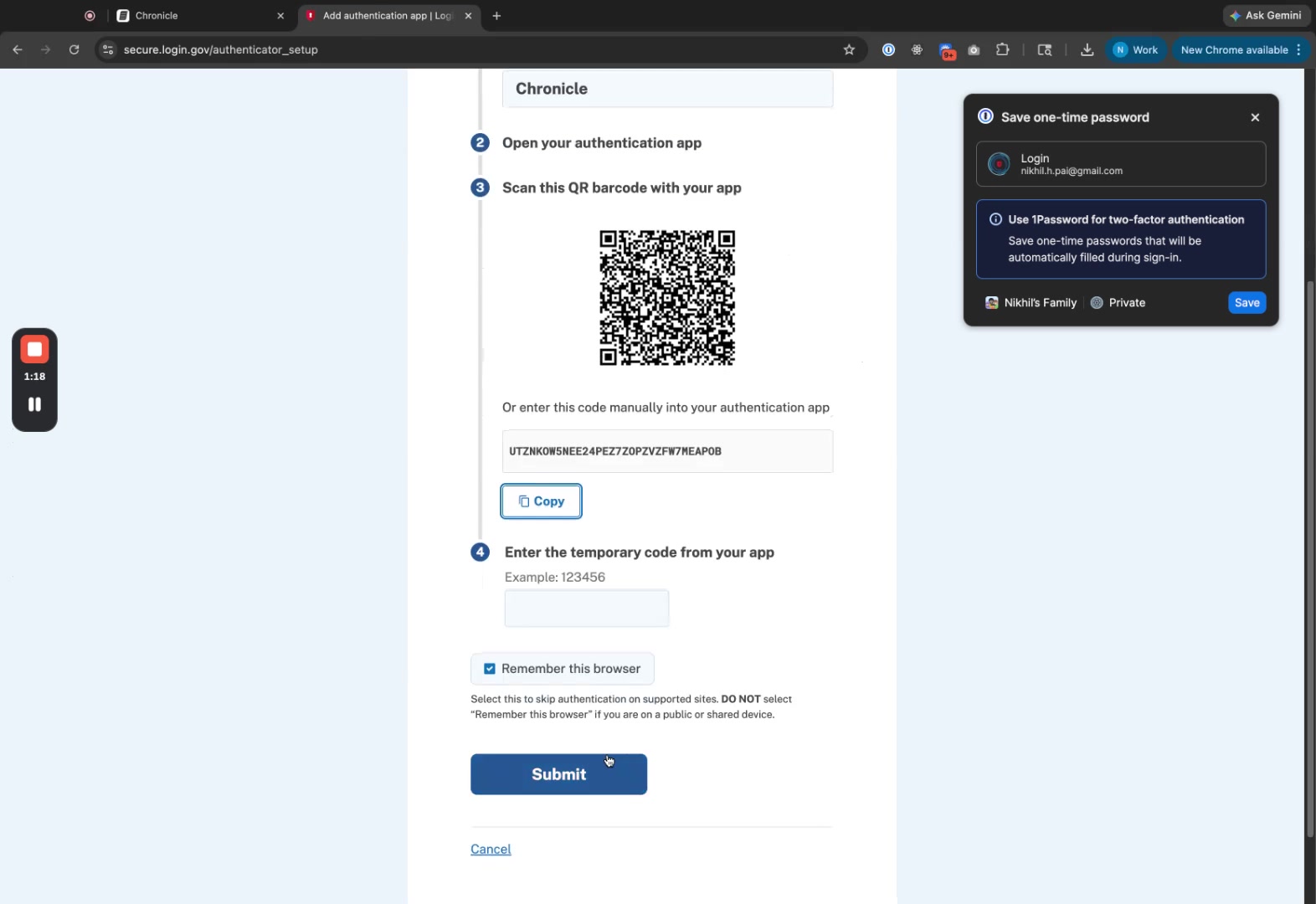Copy the manual authentication code
This screenshot has height=904, width=1316.
(541, 501)
